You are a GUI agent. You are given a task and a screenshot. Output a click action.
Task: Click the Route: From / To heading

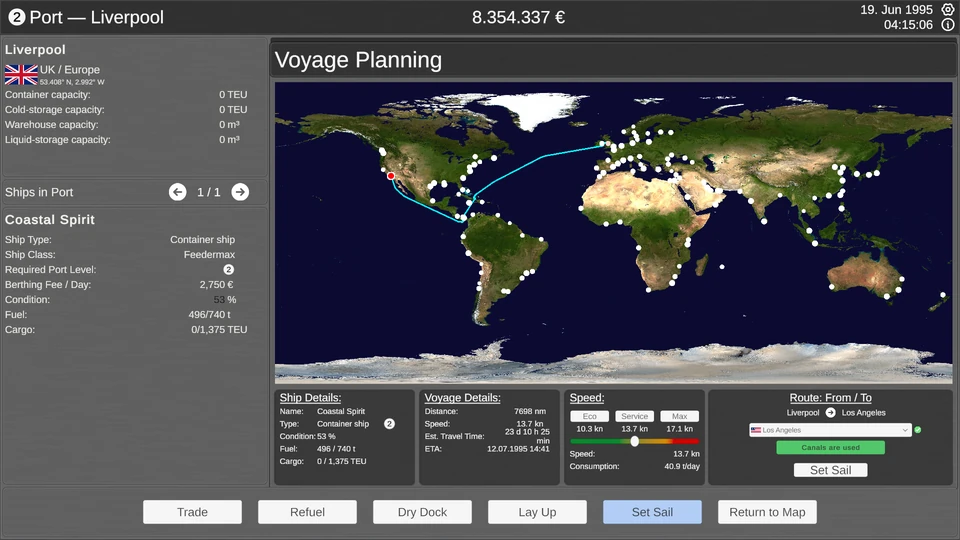pyautogui.click(x=830, y=398)
